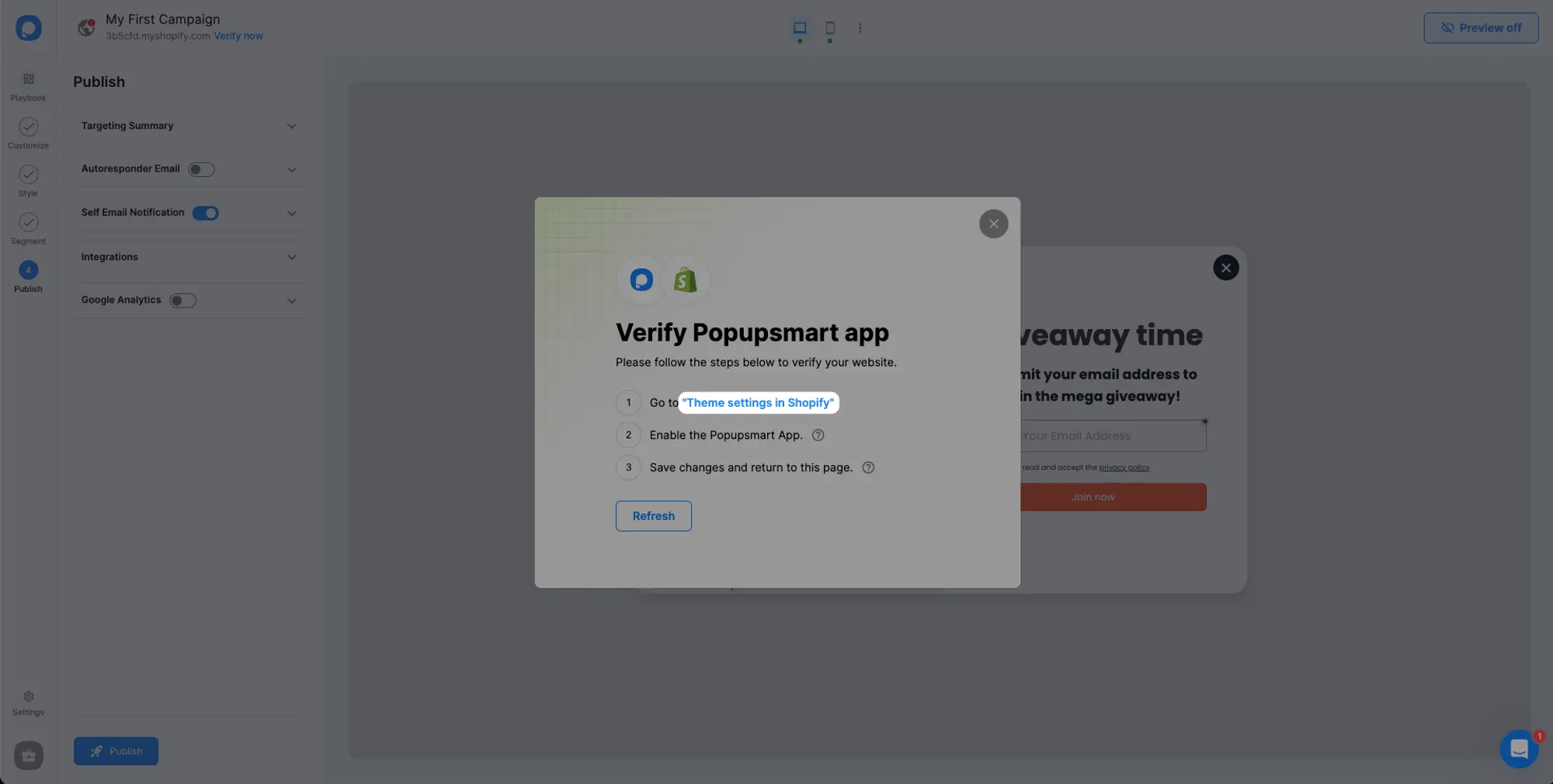Screen dimensions: 1553x784
Task: Expand the Autoresponder Email chevron
Action: point(291,170)
